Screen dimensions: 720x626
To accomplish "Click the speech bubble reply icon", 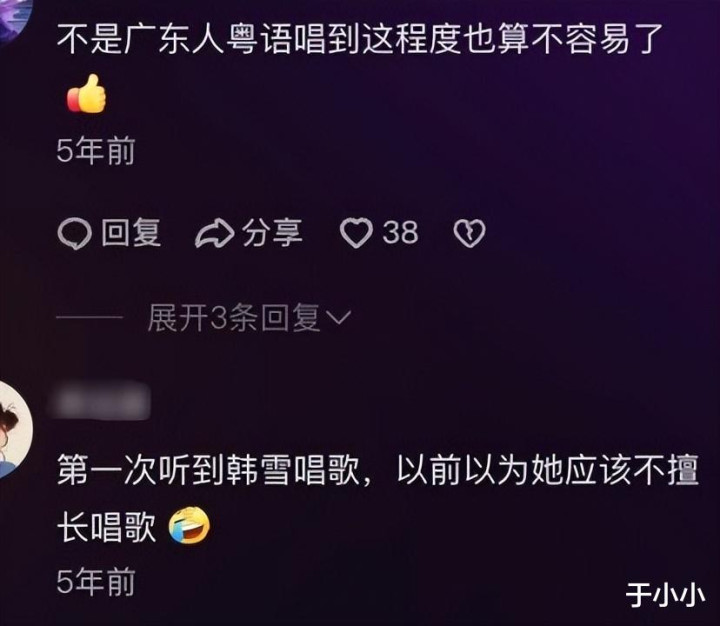I will click(x=74, y=233).
